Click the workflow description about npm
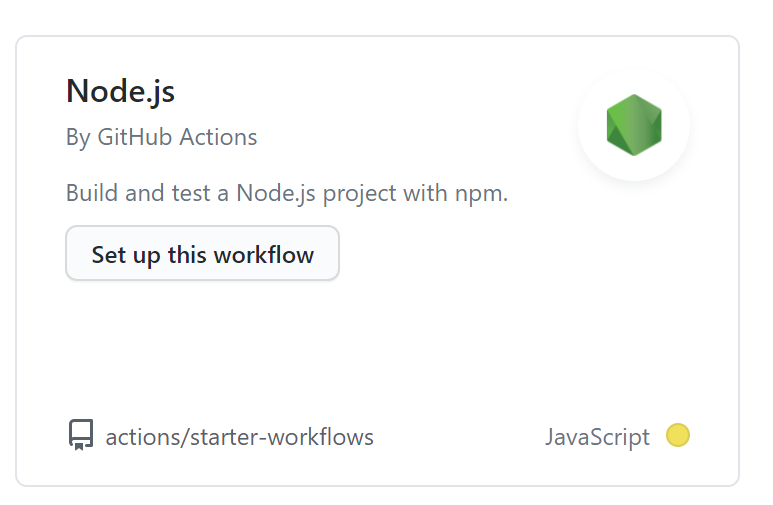This screenshot has height=505, width=773. point(287,193)
